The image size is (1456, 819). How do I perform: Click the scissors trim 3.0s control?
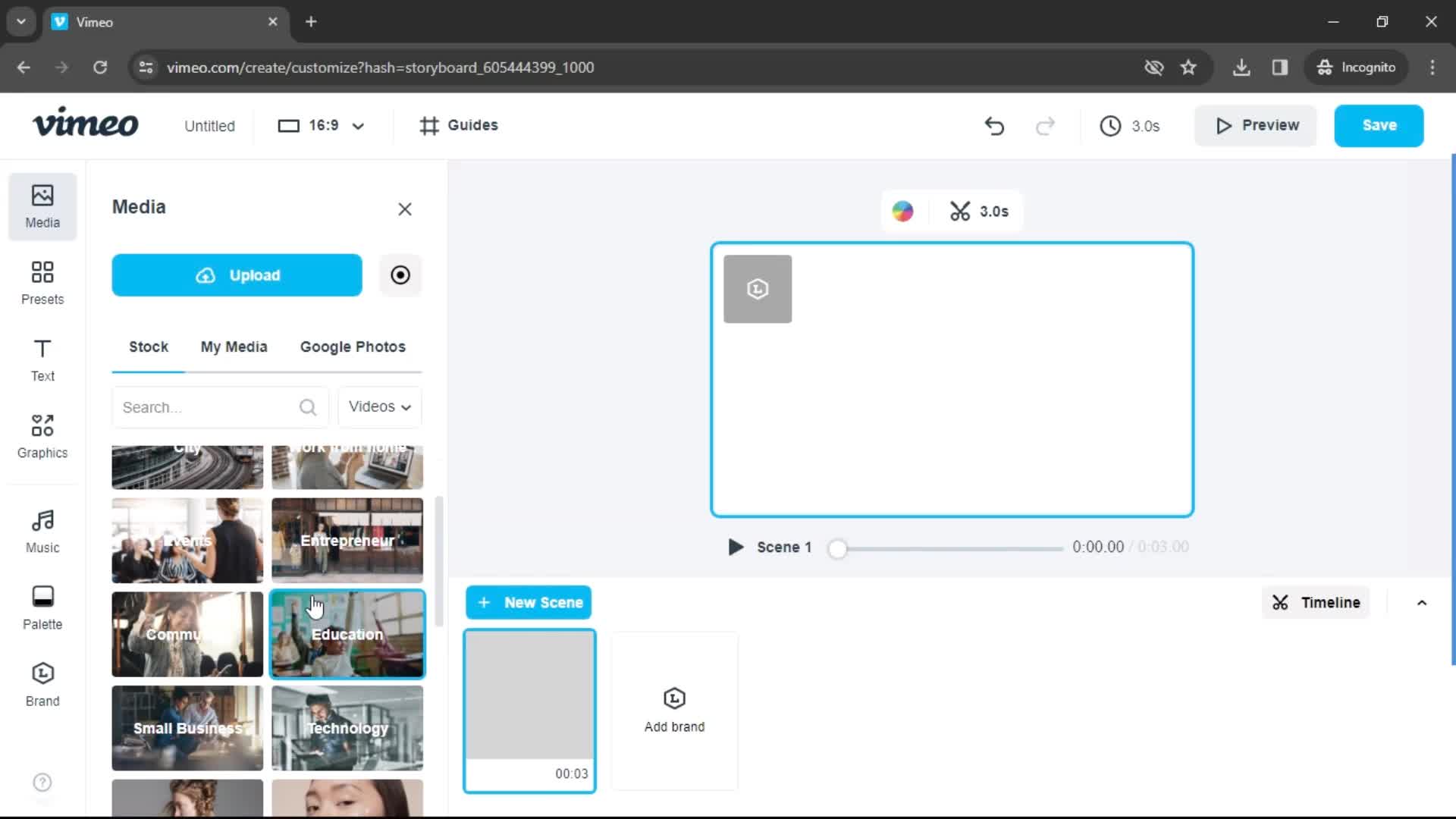978,211
